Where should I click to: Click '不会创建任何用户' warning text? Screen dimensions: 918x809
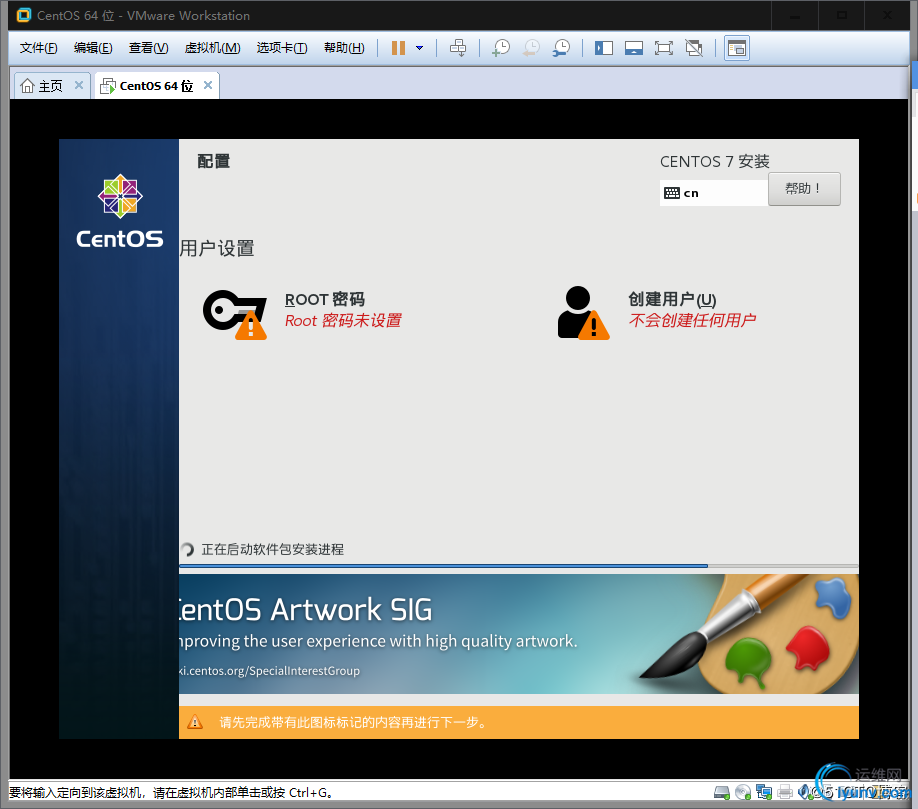[x=692, y=320]
